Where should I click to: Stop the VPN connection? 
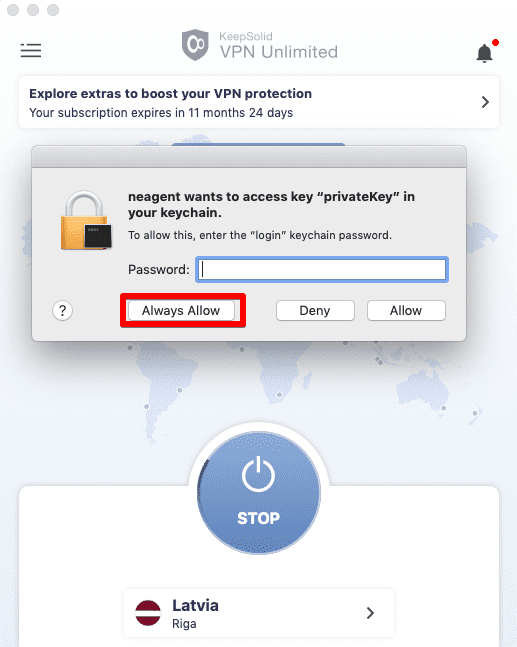(x=259, y=492)
